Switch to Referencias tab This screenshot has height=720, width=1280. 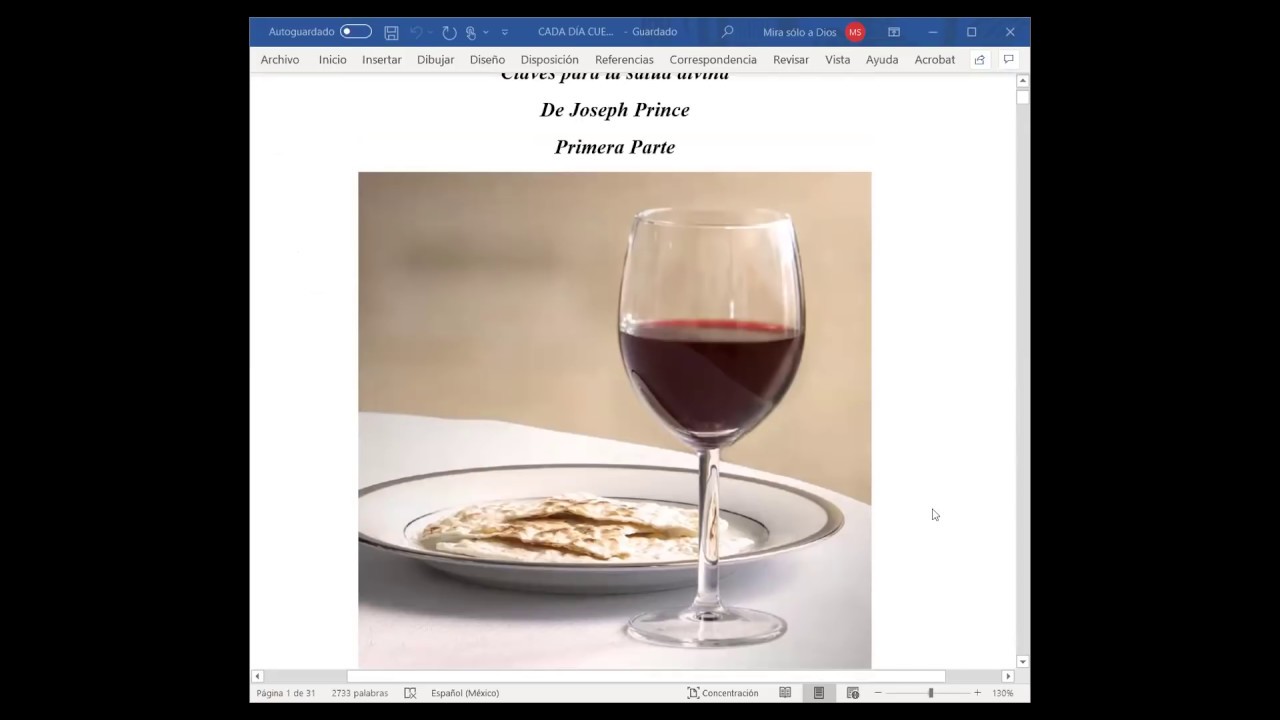[624, 60]
